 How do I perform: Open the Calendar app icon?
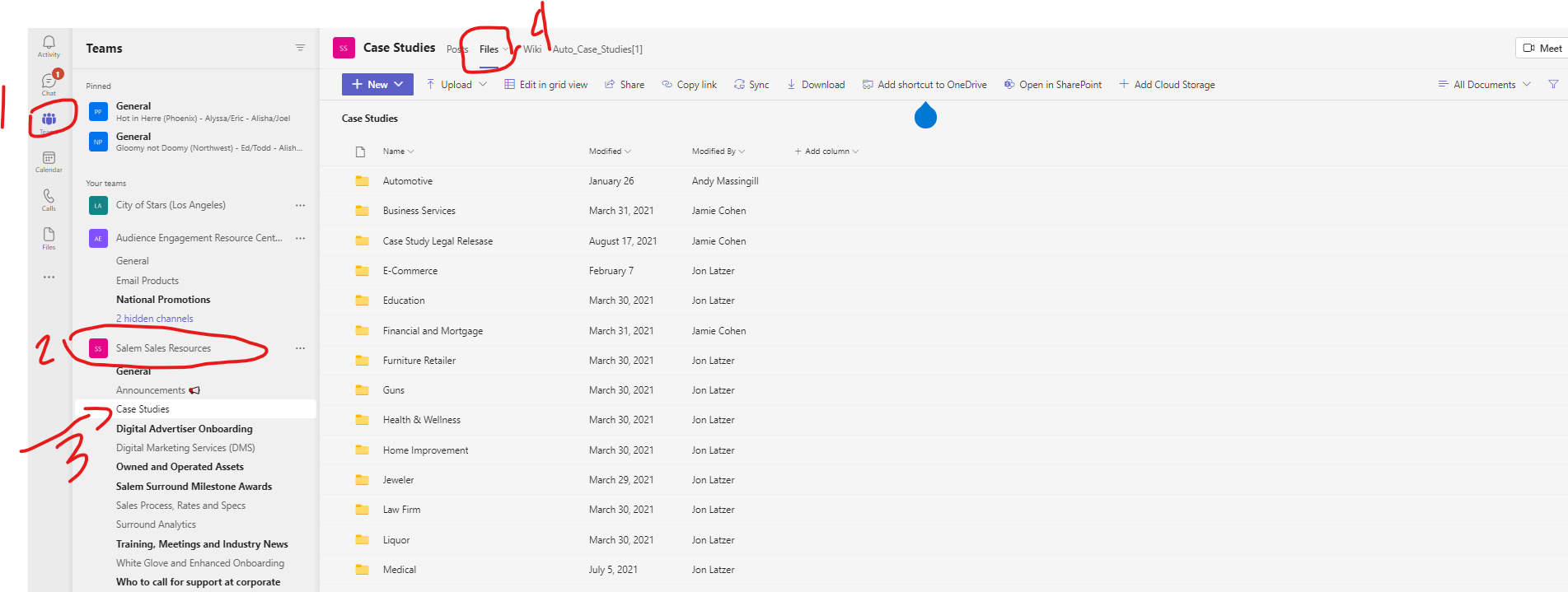[49, 161]
